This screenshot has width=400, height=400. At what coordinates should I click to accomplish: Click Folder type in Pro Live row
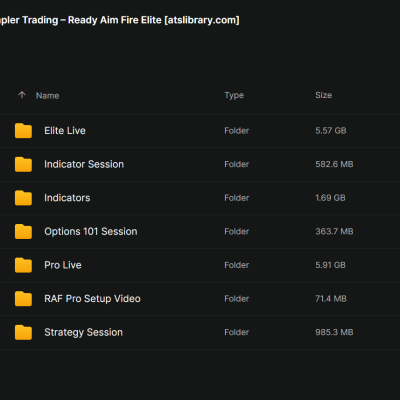pos(237,265)
